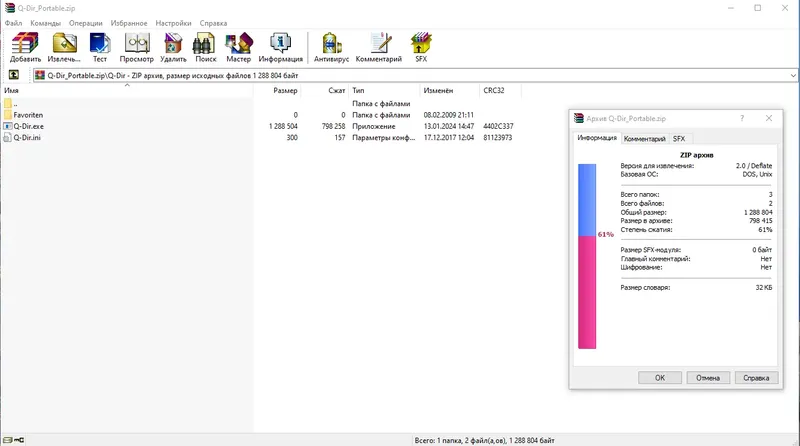Open the Файл menu

pyautogui.click(x=13, y=23)
